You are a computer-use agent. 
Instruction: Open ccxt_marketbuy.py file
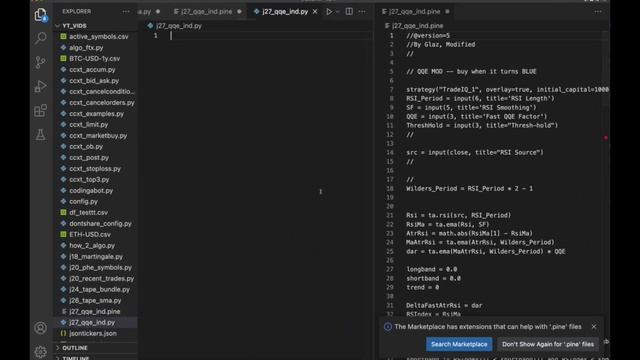coord(98,136)
